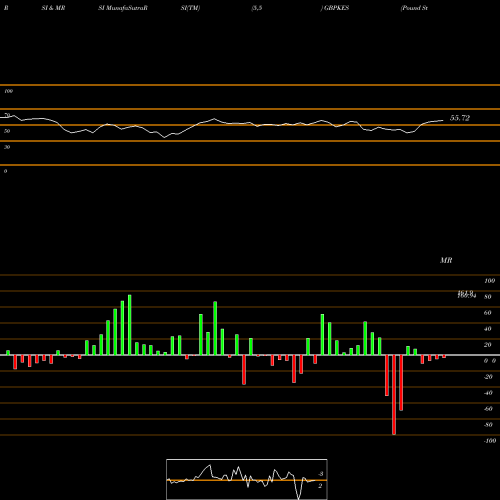The image size is (500, 500).
Task: Click the '(Pound St' header text
Action: [x=414, y=8]
